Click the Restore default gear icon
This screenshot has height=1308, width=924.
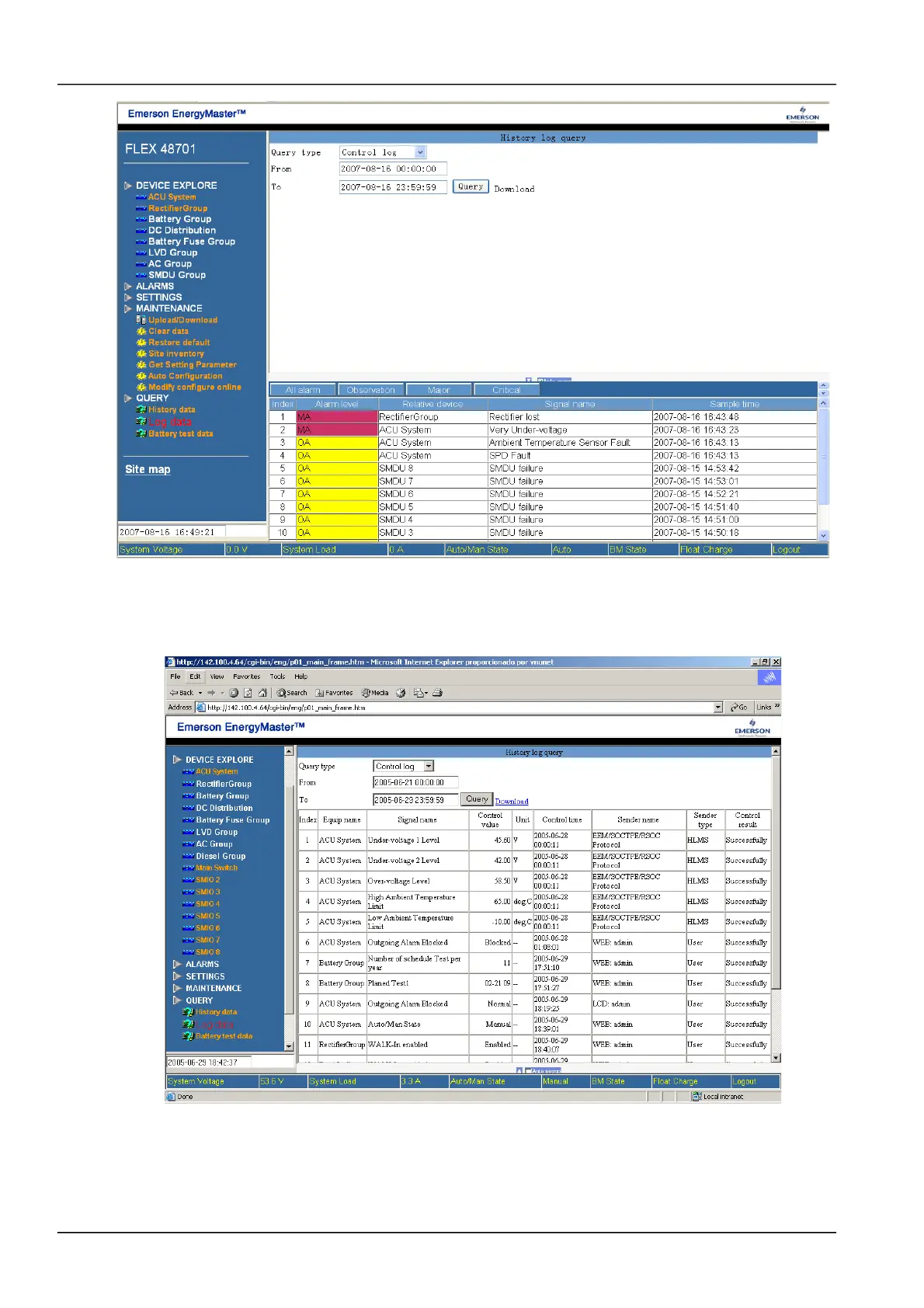point(141,343)
